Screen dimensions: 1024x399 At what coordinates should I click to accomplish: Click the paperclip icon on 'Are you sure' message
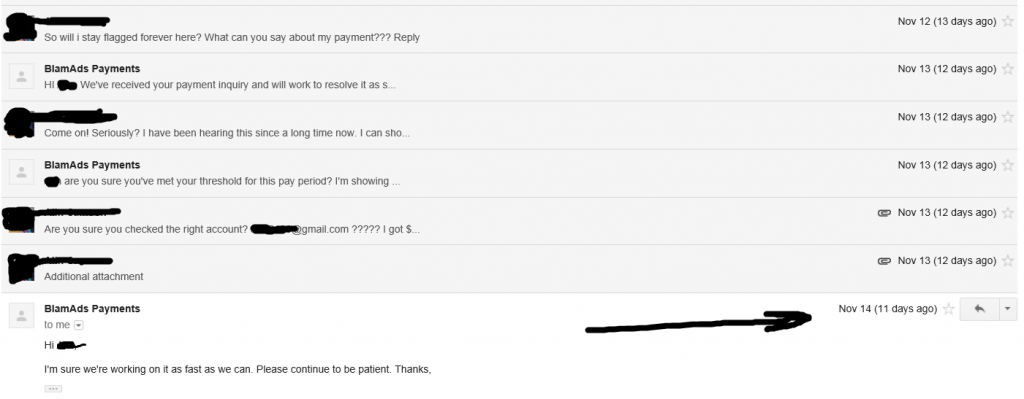coord(884,213)
